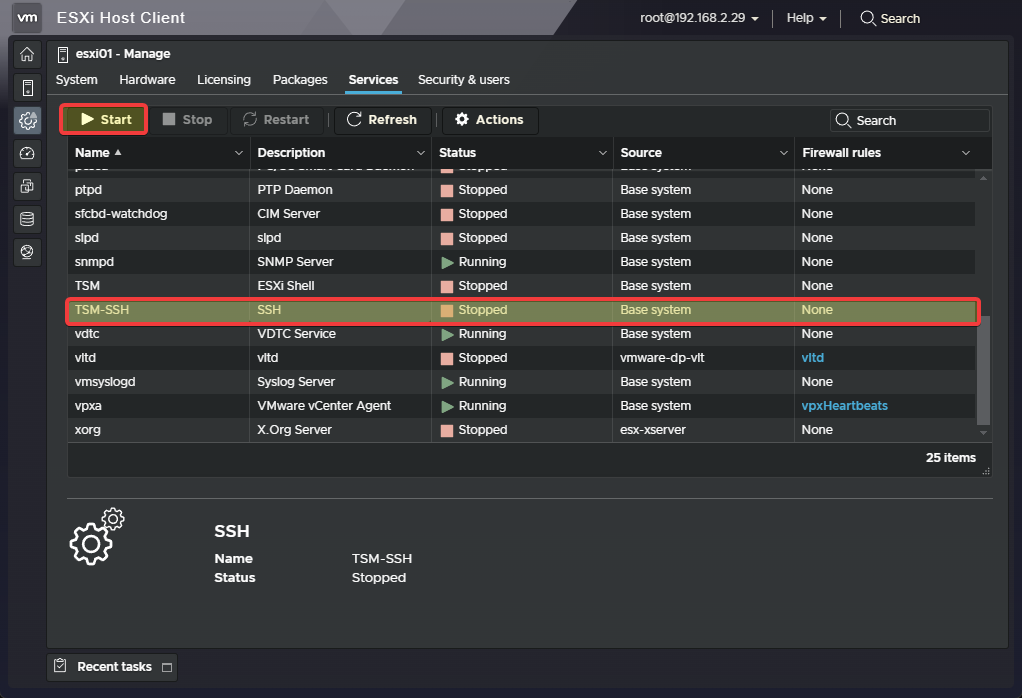Sort by the Status column header

457,153
